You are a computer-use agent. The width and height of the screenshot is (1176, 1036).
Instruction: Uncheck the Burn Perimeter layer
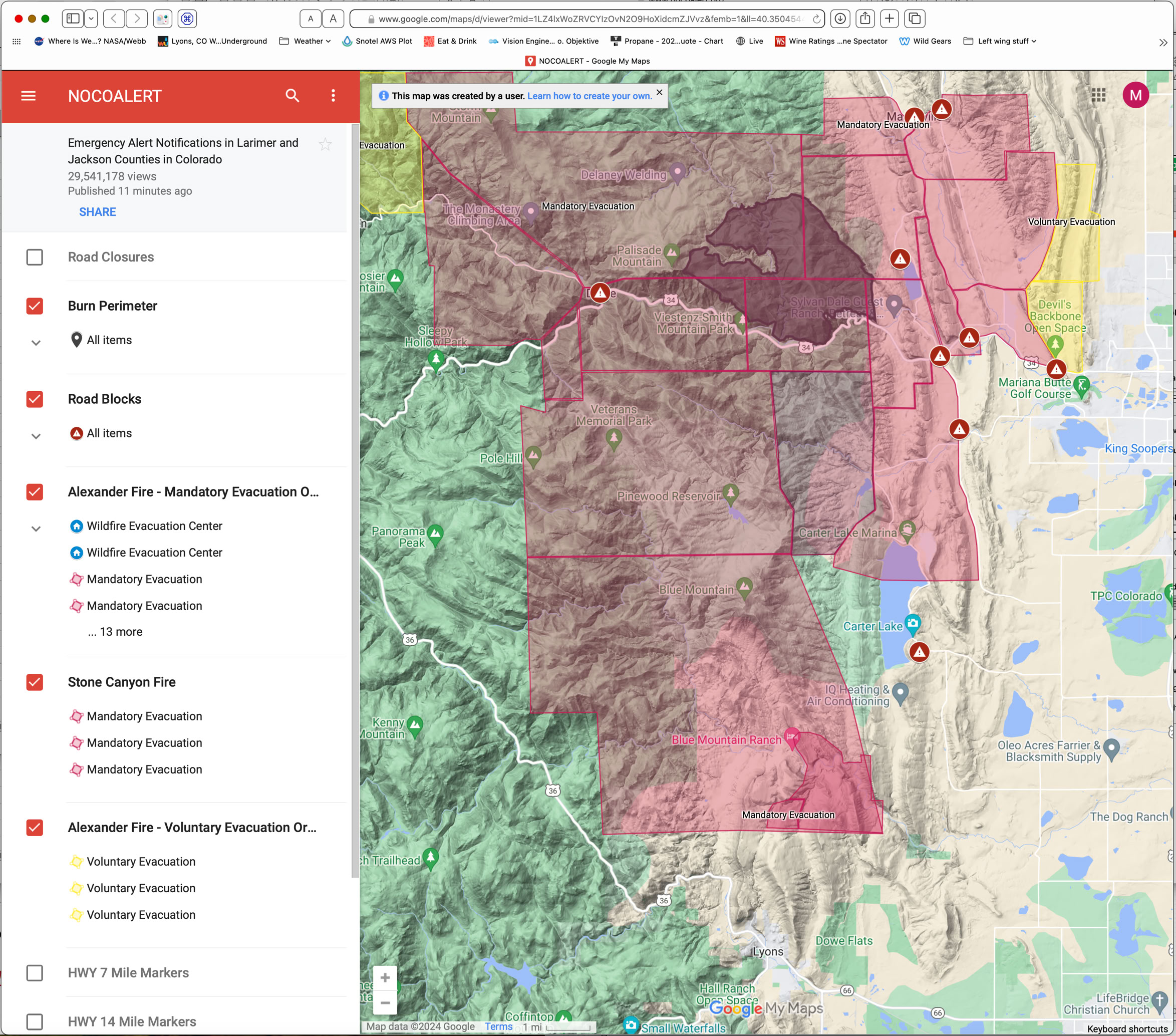[x=35, y=306]
